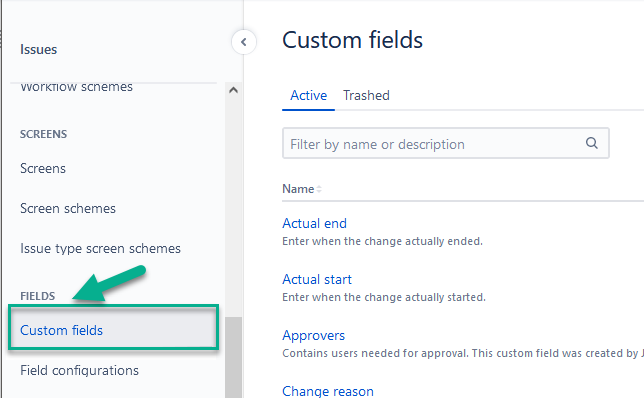The image size is (644, 398).
Task: Click the Issues sidebar heading
Action: click(39, 50)
